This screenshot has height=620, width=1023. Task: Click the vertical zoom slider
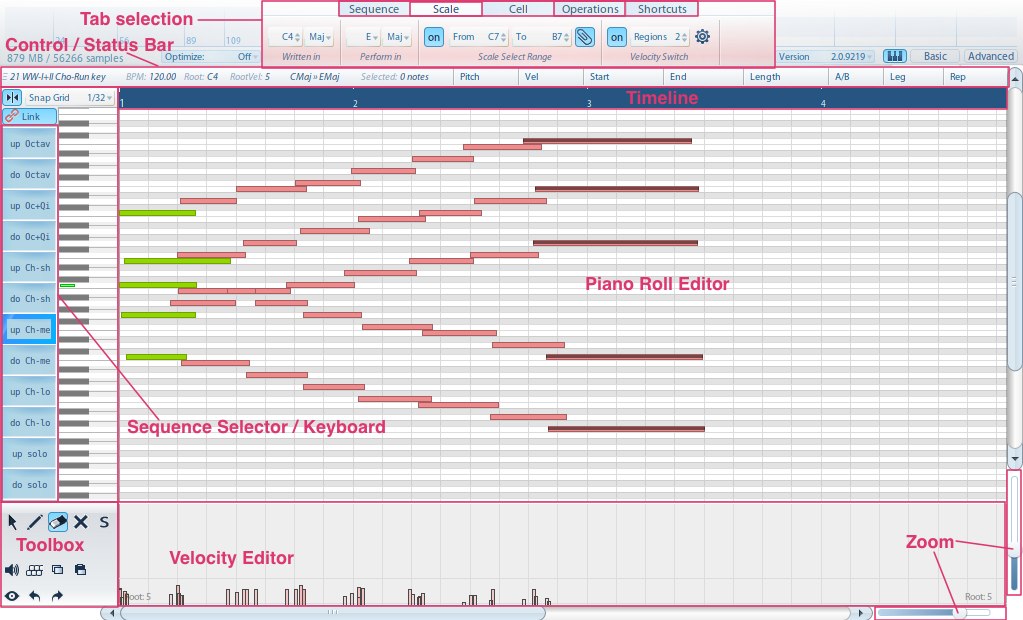[1015, 532]
